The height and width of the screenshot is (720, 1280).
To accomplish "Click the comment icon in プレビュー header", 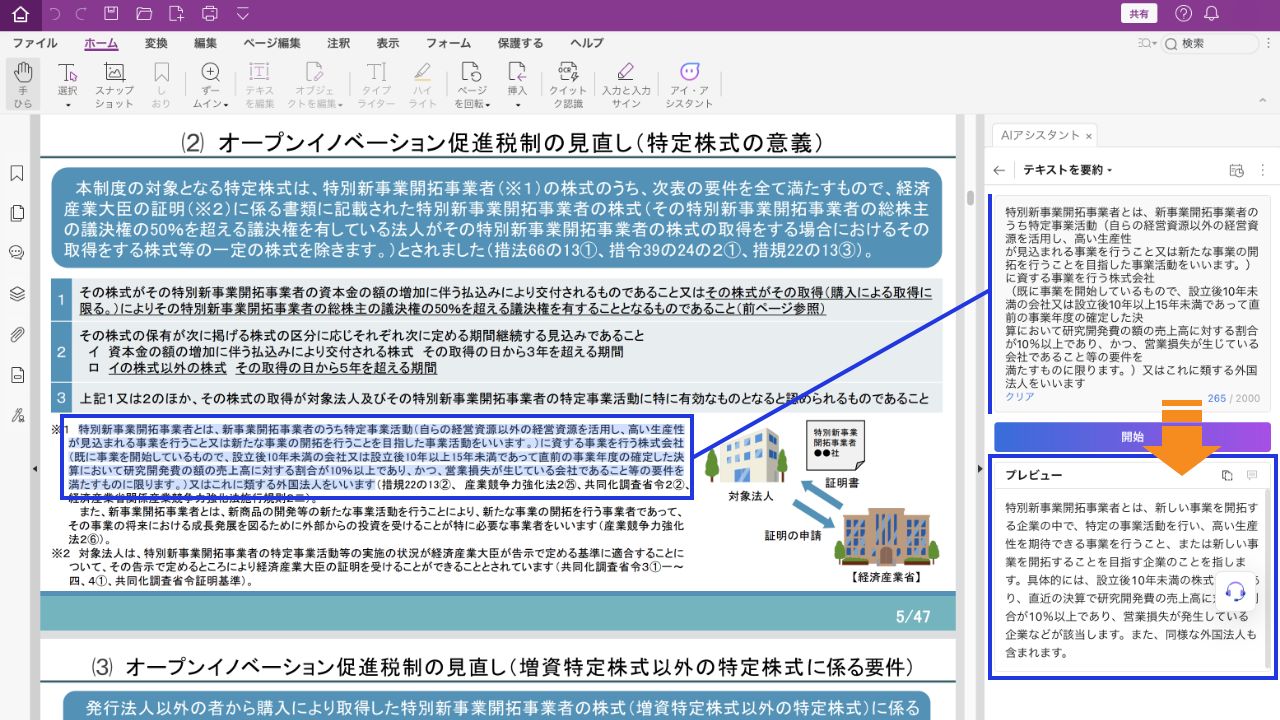I will coord(1251,475).
